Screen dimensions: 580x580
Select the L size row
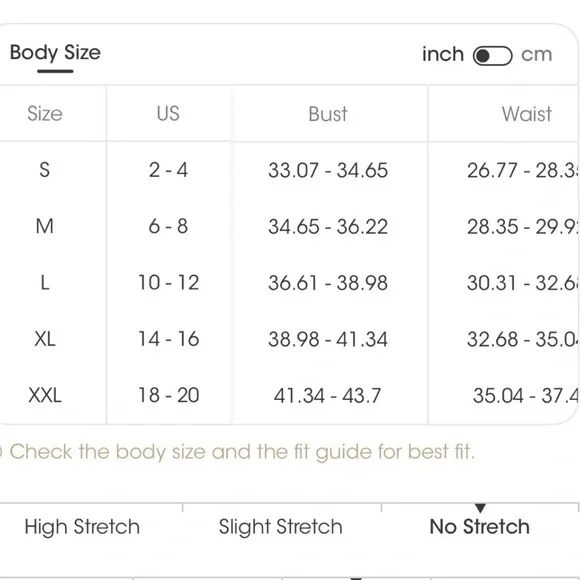289,283
